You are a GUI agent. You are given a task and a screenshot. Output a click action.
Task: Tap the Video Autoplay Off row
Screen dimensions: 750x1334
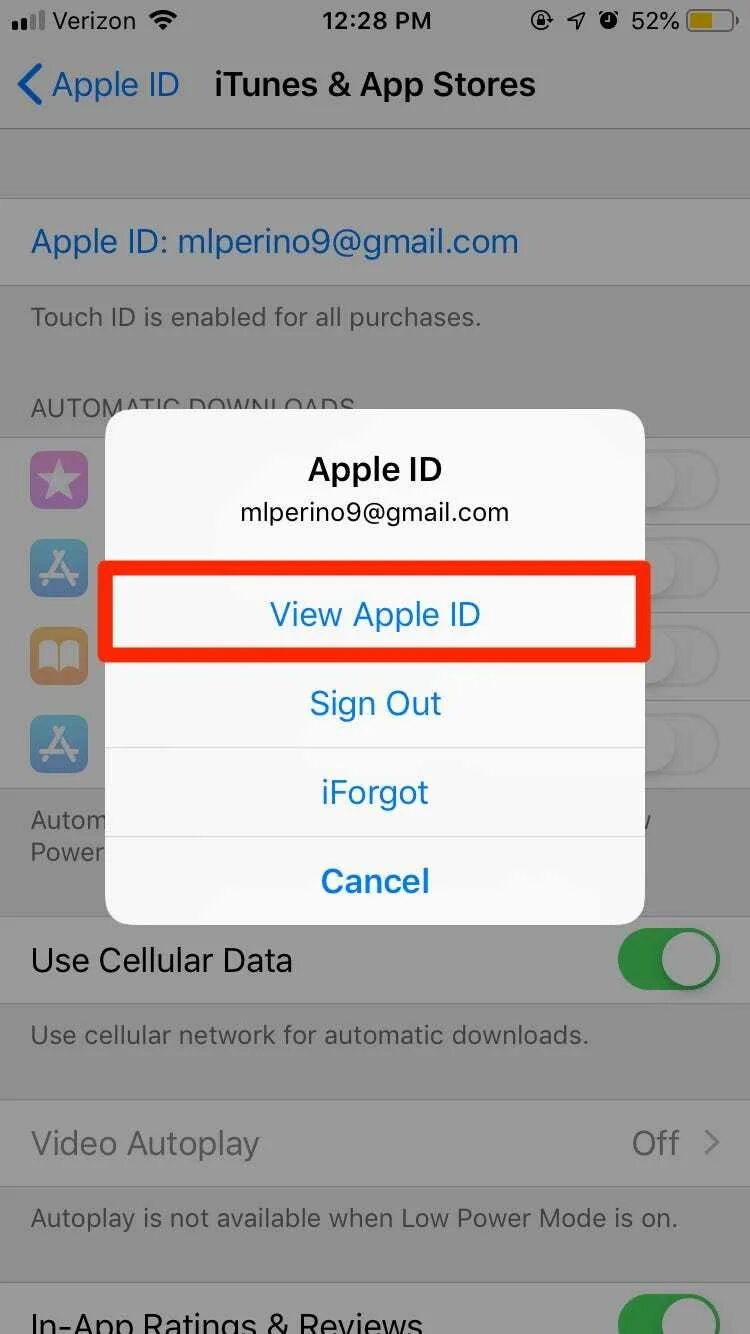click(375, 1143)
